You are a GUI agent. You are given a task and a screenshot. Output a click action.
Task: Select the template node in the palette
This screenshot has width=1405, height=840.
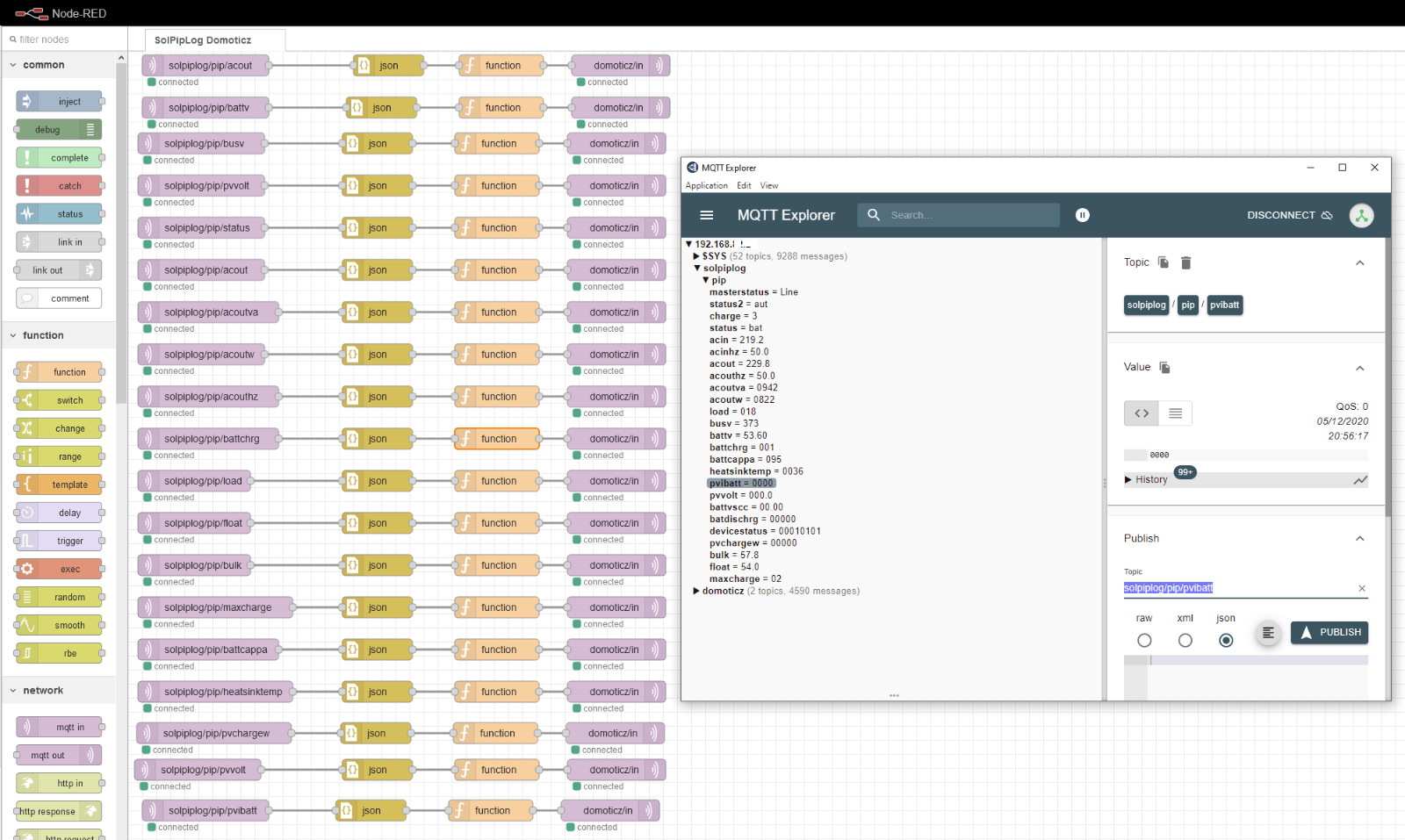(x=59, y=485)
